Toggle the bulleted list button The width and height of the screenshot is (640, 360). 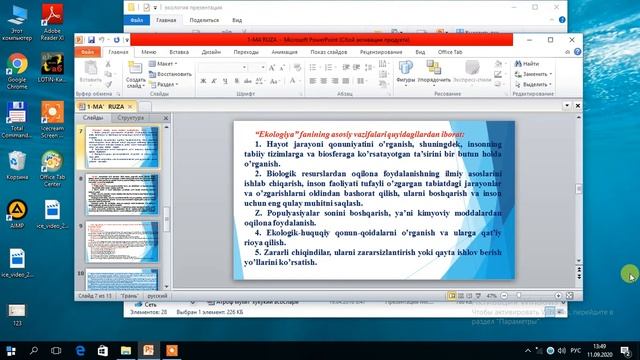[314, 67]
